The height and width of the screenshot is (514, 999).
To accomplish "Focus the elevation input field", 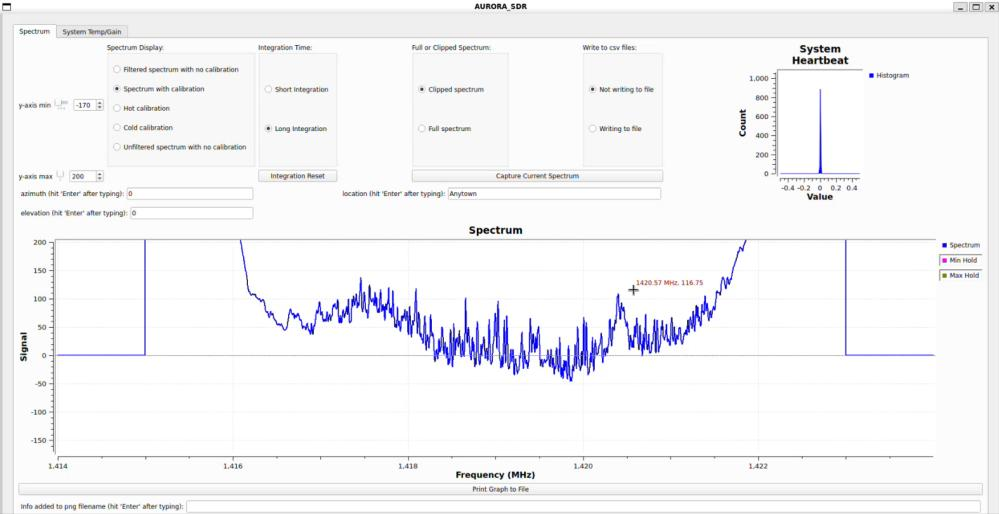I will coord(192,213).
